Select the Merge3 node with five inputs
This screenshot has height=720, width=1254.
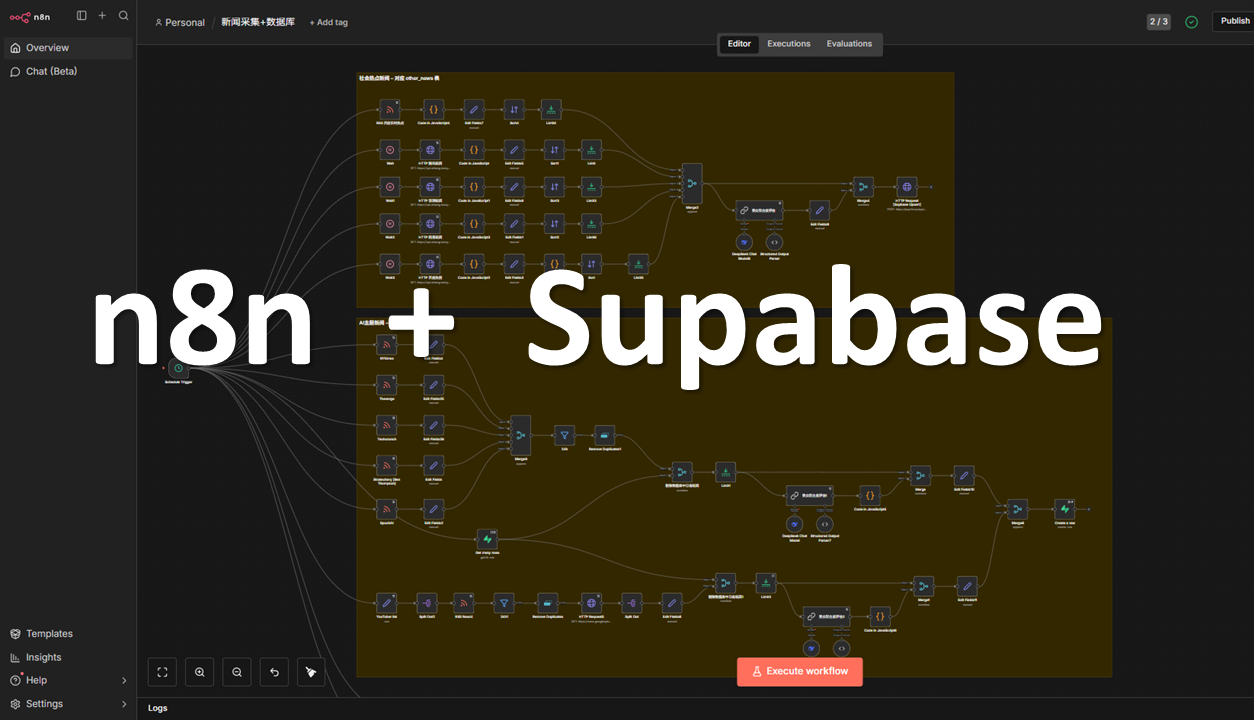(x=692, y=184)
